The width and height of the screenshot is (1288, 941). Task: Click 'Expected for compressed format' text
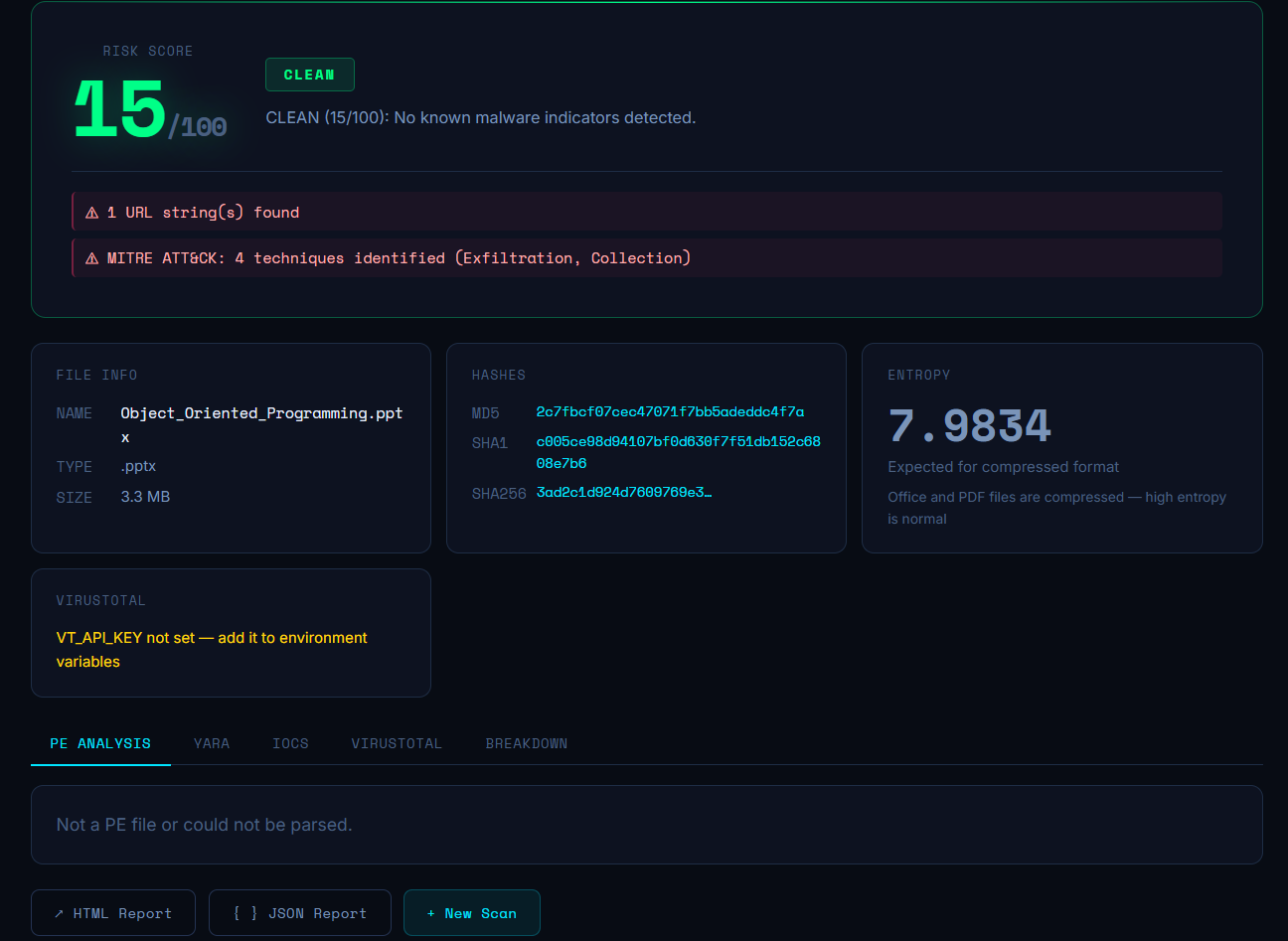tap(1004, 467)
